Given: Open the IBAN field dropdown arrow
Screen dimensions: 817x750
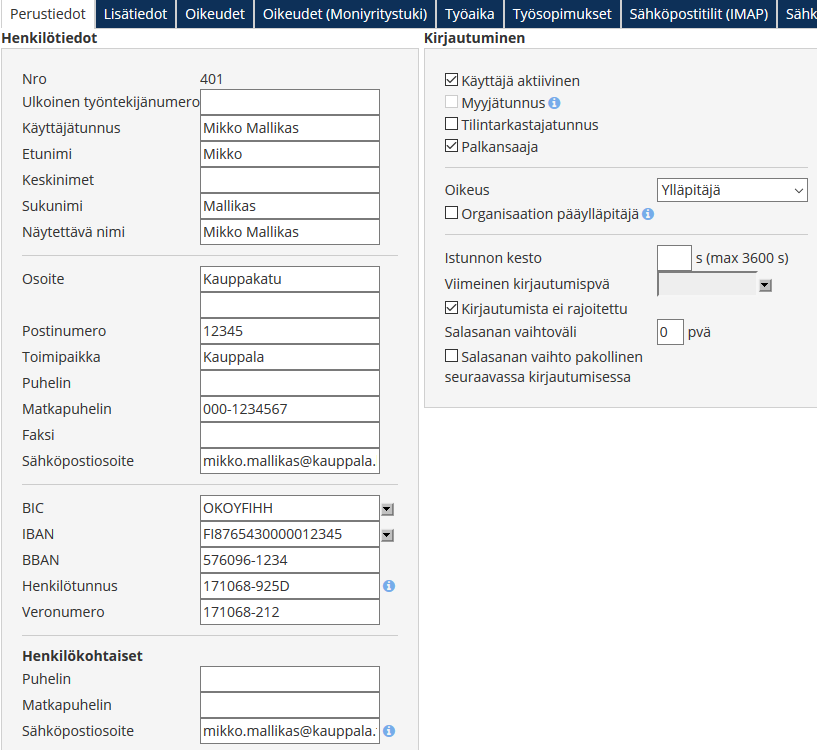Looking at the screenshot, I should (387, 535).
